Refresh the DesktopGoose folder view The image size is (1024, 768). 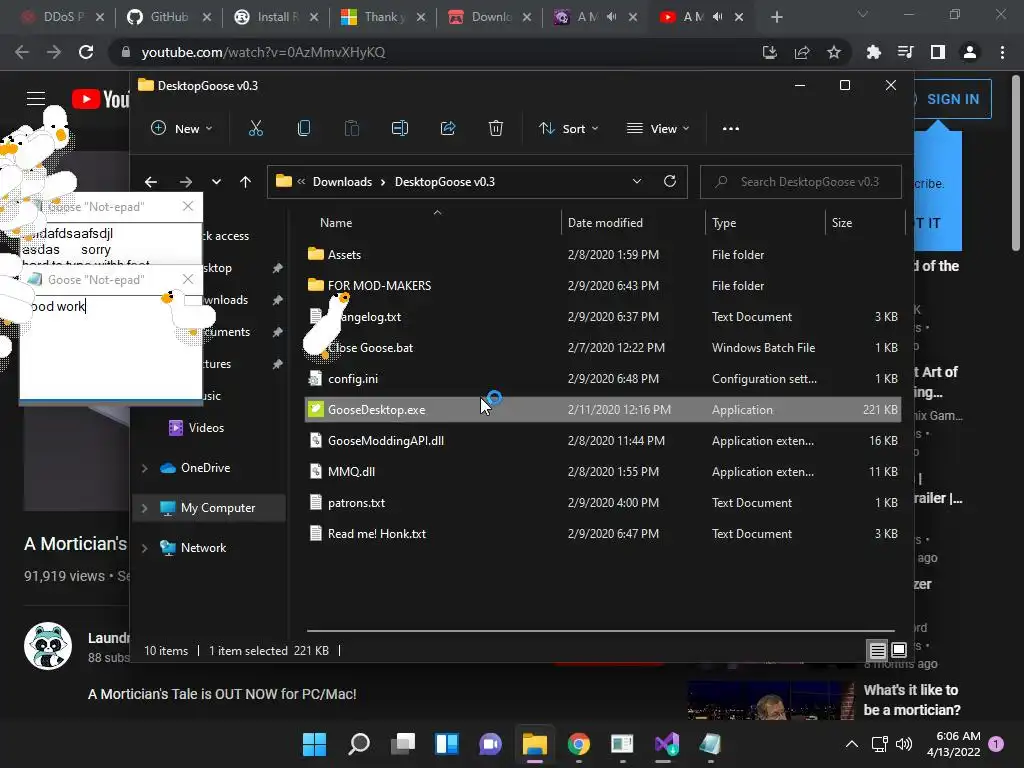pos(670,182)
